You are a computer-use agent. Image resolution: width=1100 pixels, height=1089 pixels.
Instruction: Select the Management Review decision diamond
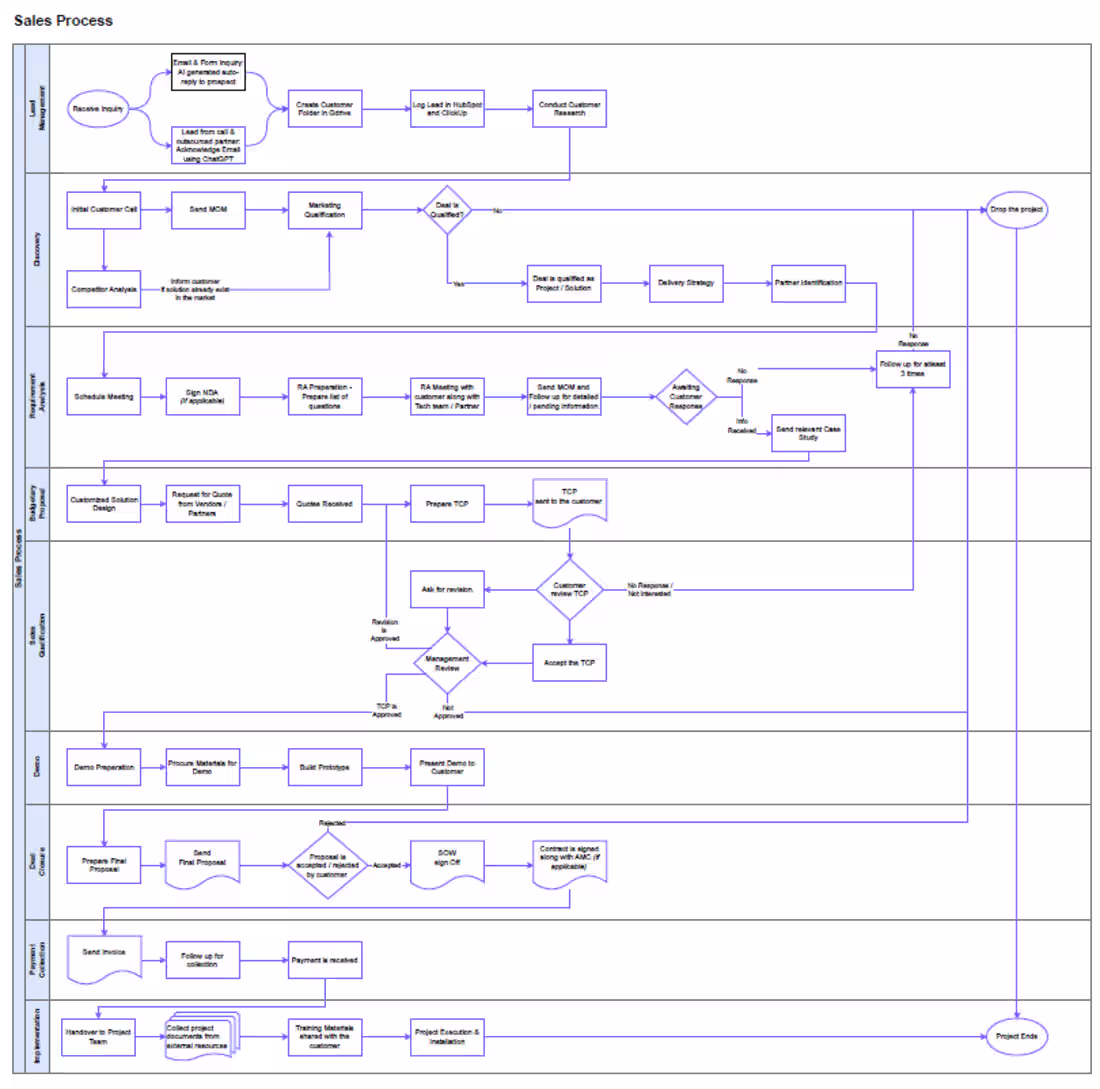[x=448, y=663]
